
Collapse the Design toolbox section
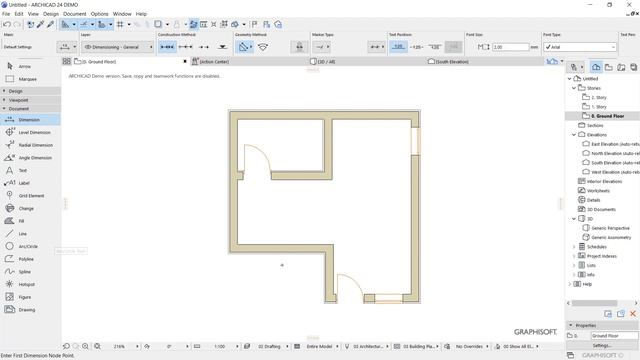[31, 91]
